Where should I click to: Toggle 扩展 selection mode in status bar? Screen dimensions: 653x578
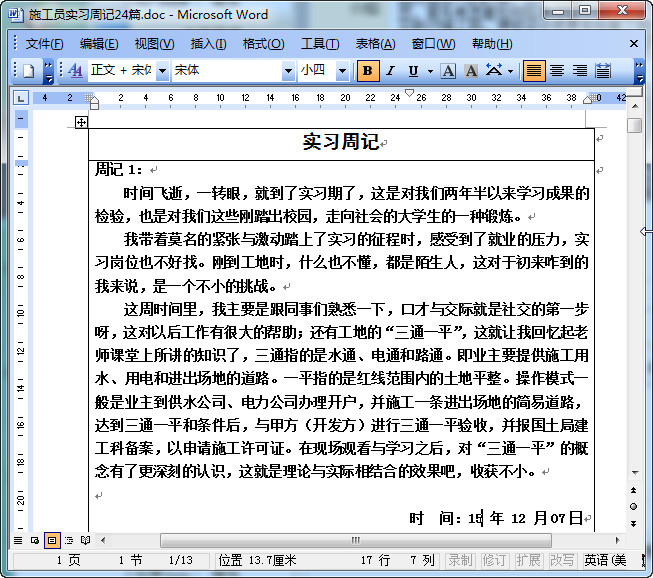[528, 561]
